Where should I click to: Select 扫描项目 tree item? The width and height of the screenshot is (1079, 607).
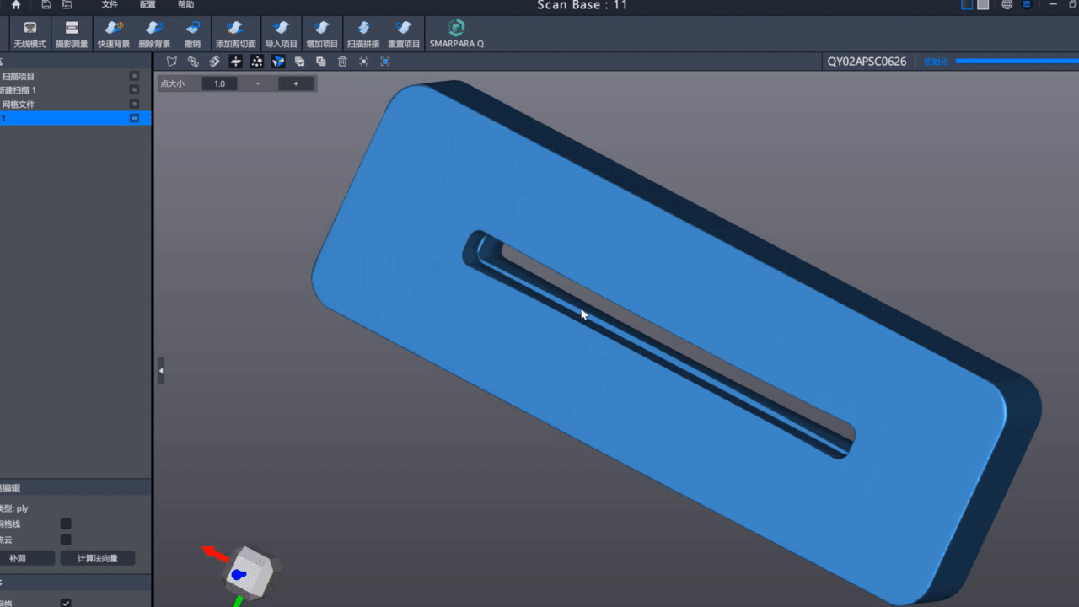(18, 76)
